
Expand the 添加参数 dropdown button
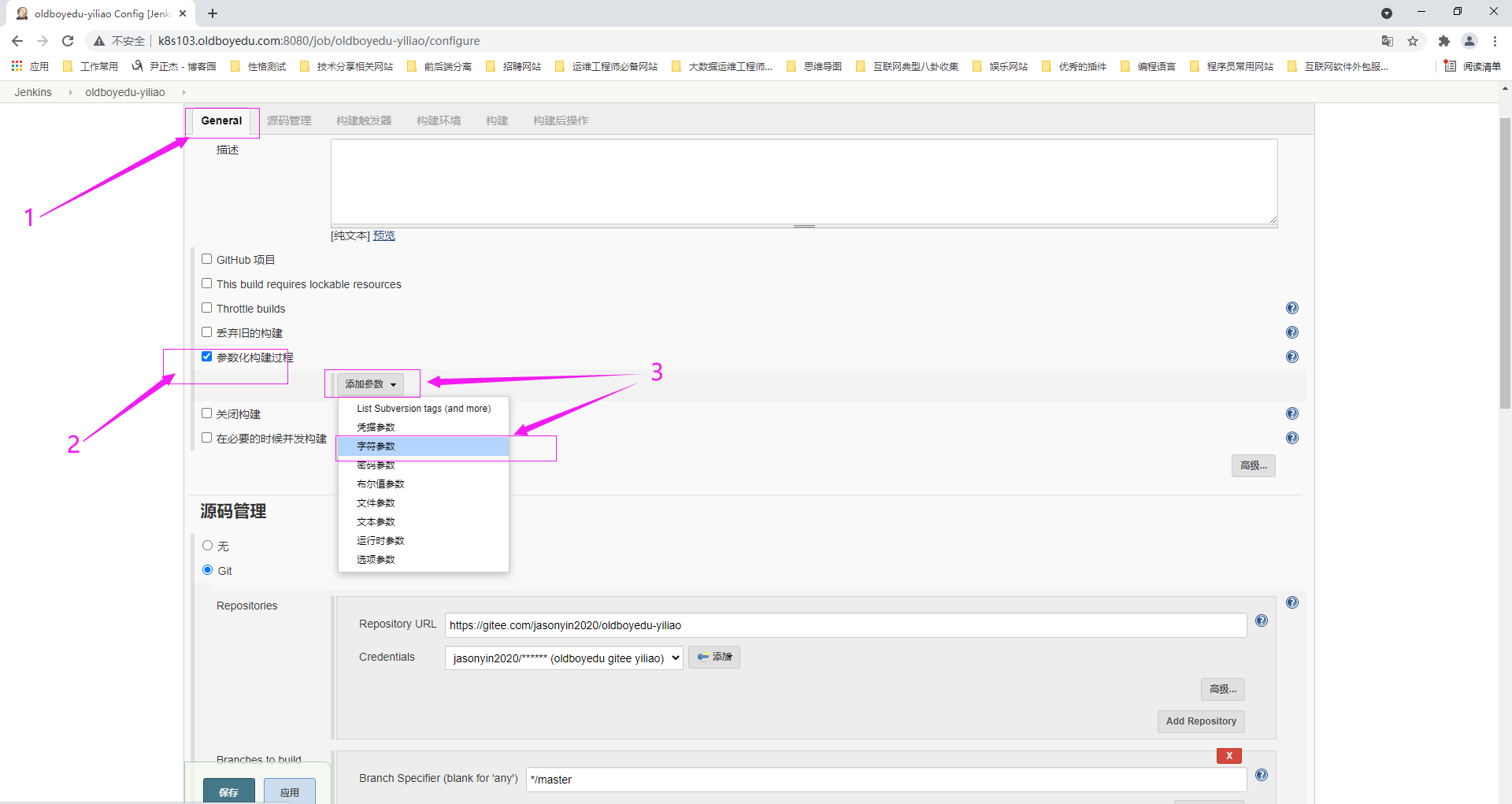point(370,384)
